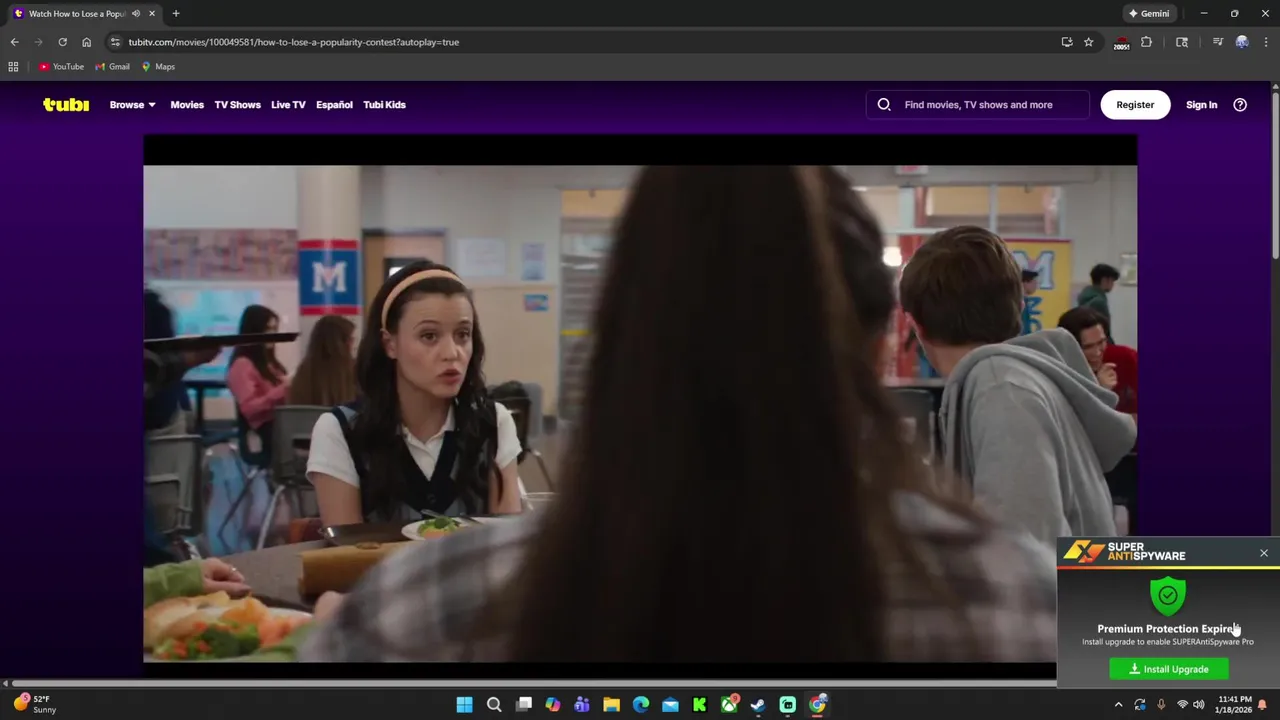Open the Gemini button
This screenshot has width=1280, height=720.
pos(1149,14)
